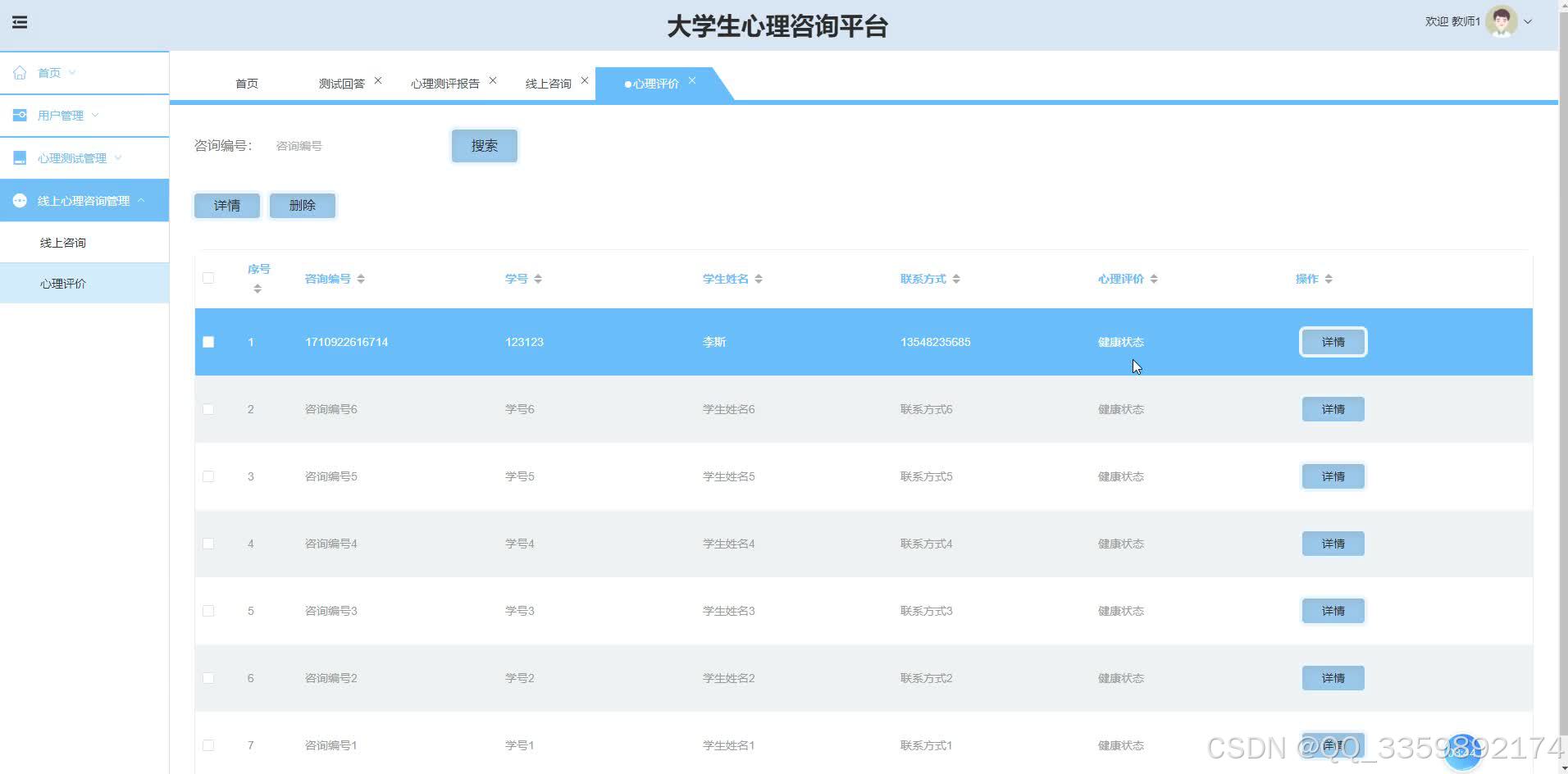Switch to the 首页 tab

click(x=247, y=84)
